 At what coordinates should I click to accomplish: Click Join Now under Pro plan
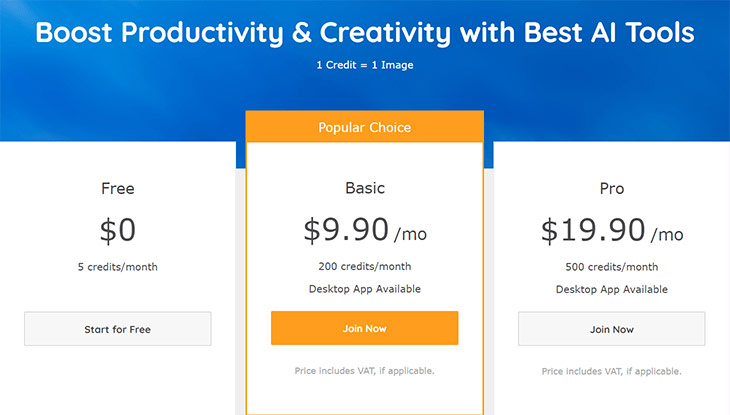[612, 329]
